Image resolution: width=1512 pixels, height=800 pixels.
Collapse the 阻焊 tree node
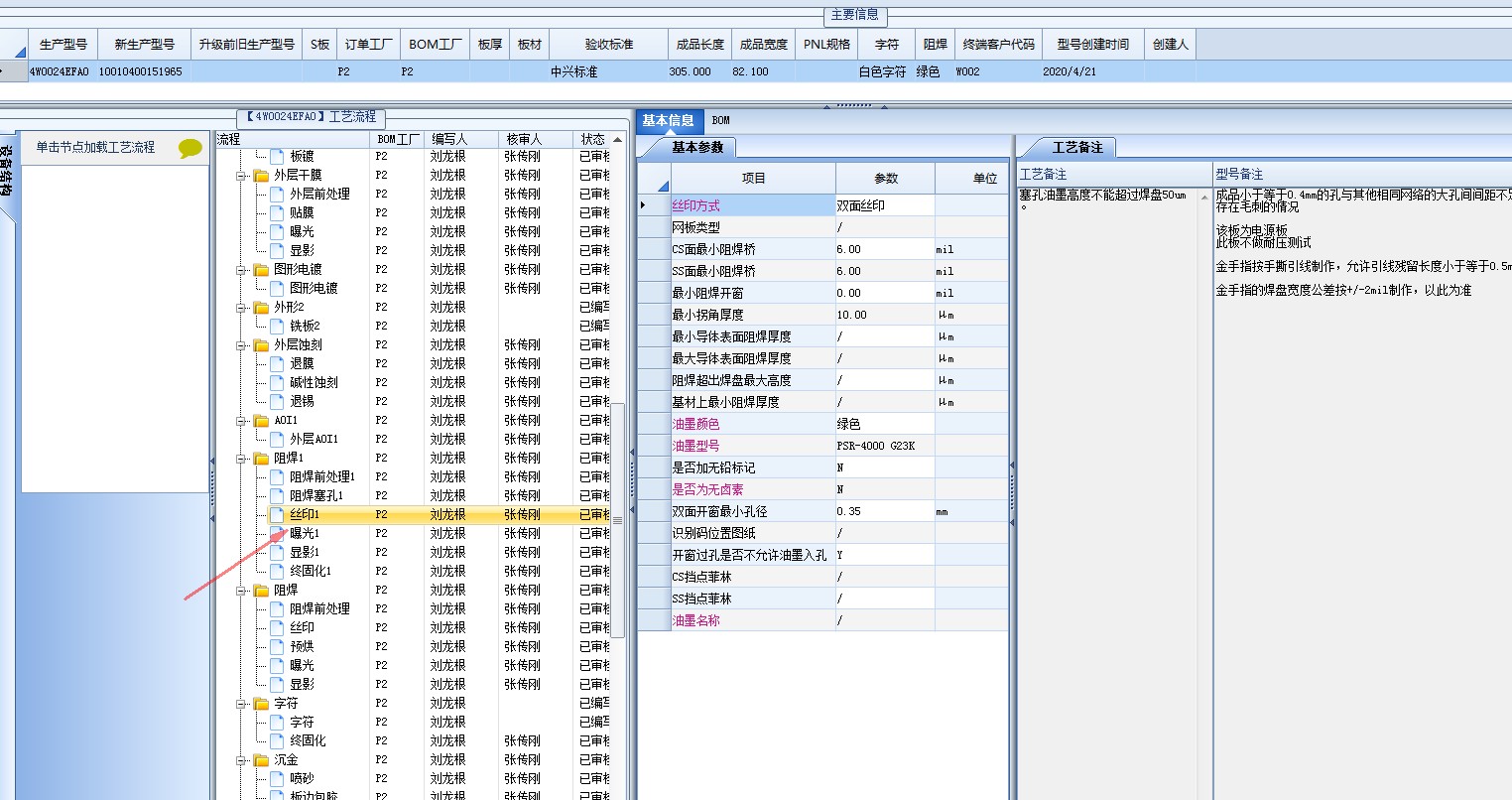(x=242, y=591)
